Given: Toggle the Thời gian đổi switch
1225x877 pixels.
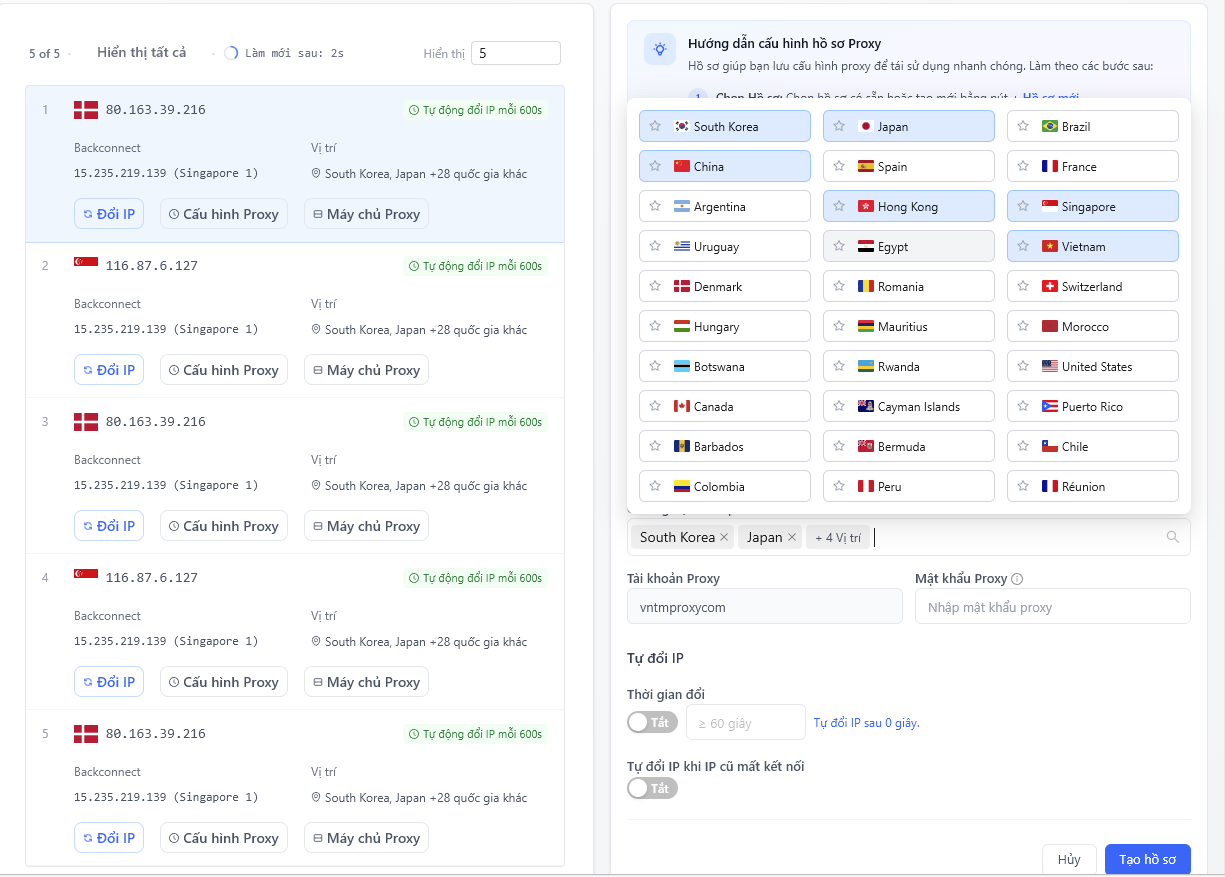Looking at the screenshot, I should coord(652,722).
